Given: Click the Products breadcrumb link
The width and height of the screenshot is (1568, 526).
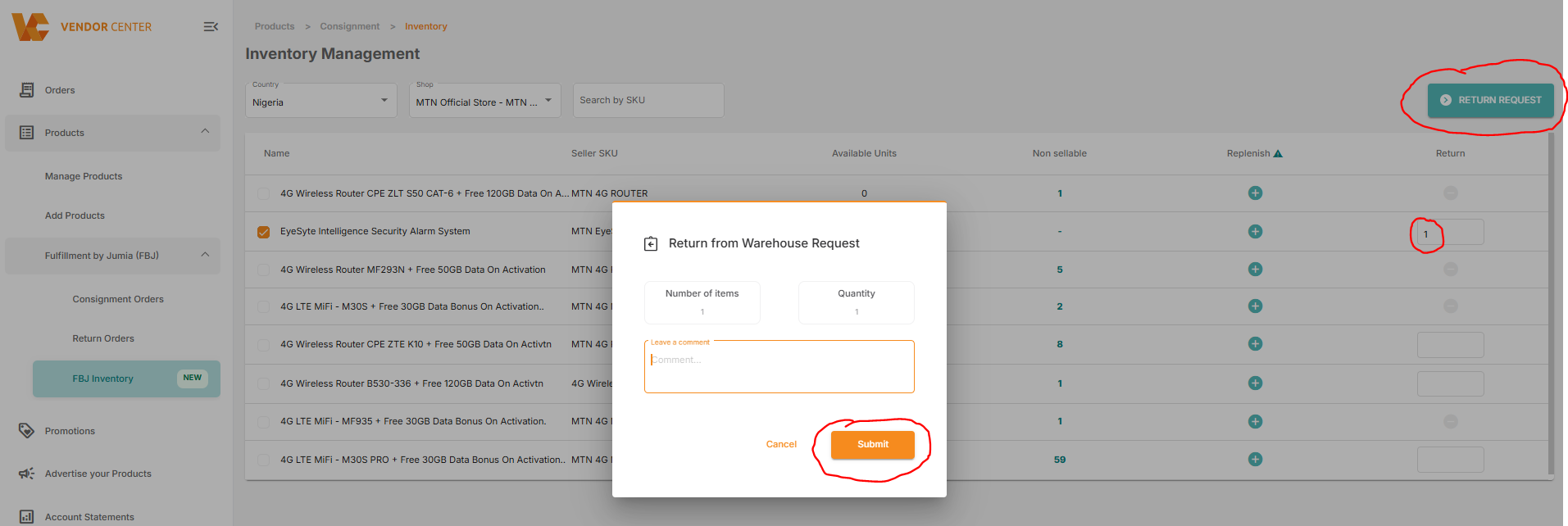Looking at the screenshot, I should click(x=275, y=26).
